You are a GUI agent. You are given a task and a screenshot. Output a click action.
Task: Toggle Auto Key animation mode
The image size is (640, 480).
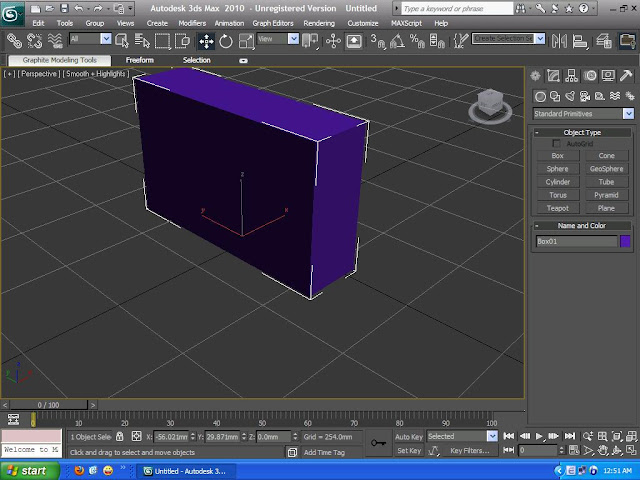[x=409, y=437]
